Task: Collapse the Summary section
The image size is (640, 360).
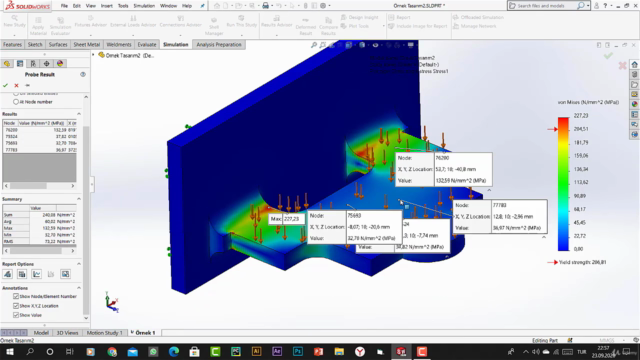Action: point(79,199)
